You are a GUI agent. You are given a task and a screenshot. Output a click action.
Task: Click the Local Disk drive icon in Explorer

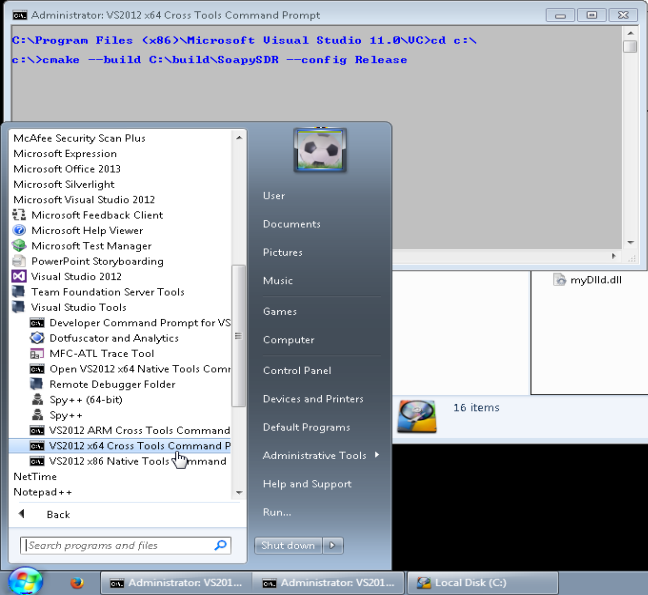[417, 416]
